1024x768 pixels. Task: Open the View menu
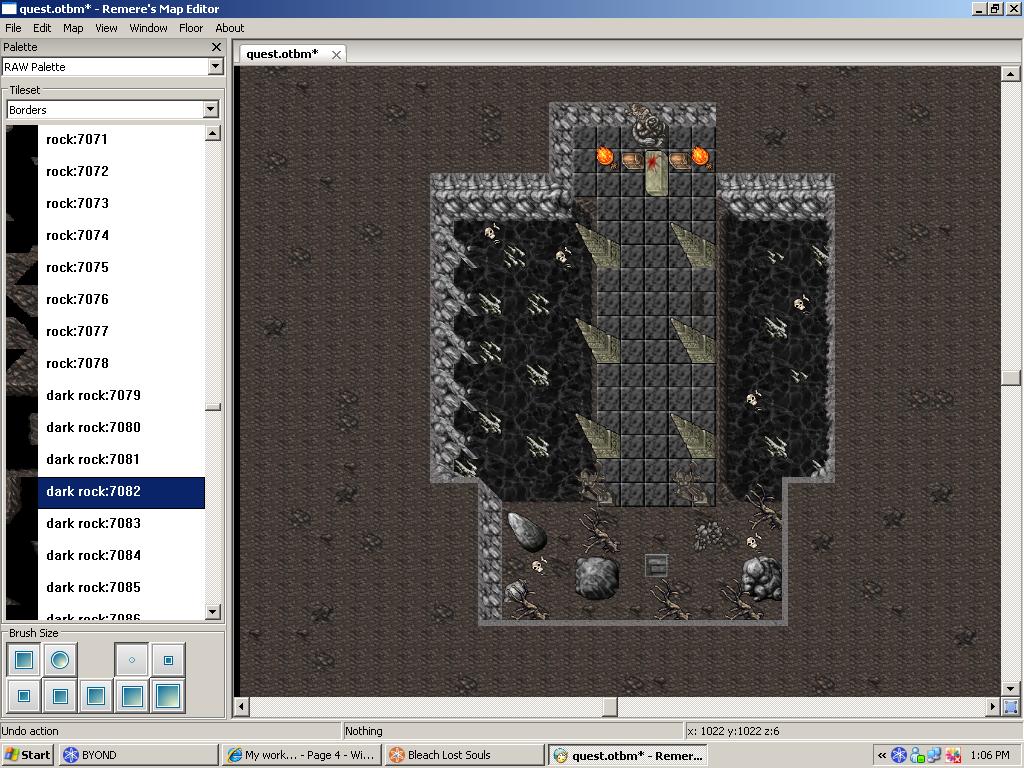(x=106, y=28)
